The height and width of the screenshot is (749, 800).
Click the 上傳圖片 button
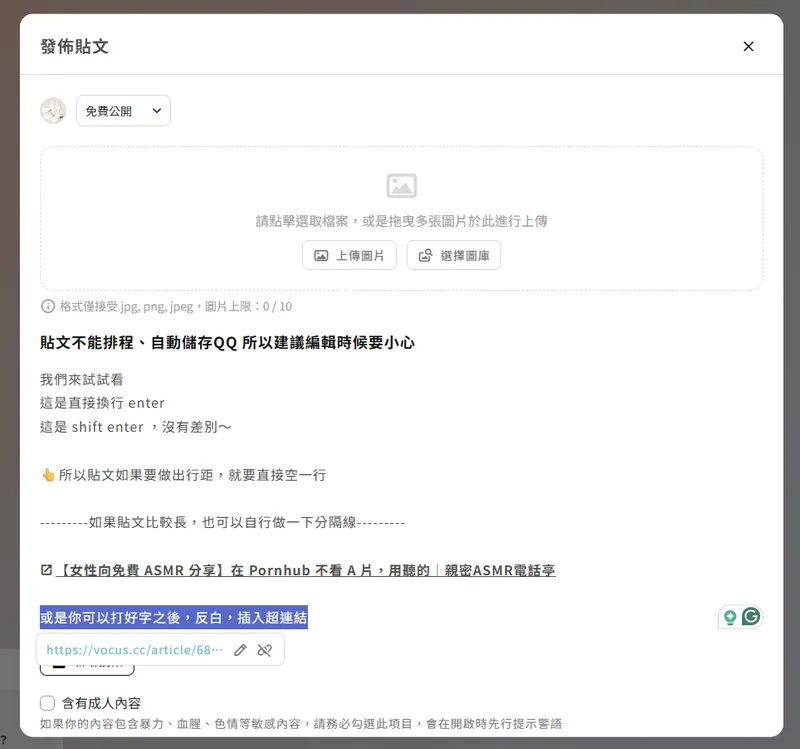349,255
